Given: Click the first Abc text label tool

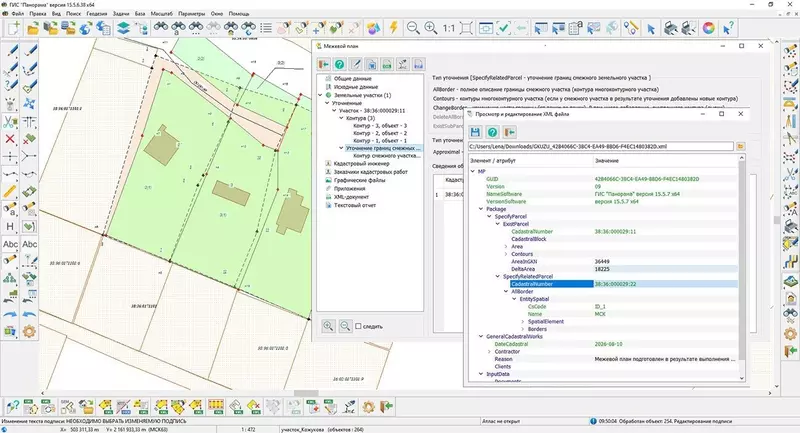Looking at the screenshot, I should pyautogui.click(x=10, y=244).
